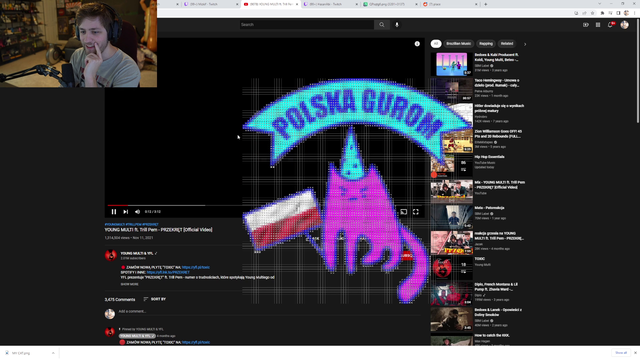The width and height of the screenshot is (640, 360).
Task: Start voice search with microphone icon
Action: [x=397, y=25]
